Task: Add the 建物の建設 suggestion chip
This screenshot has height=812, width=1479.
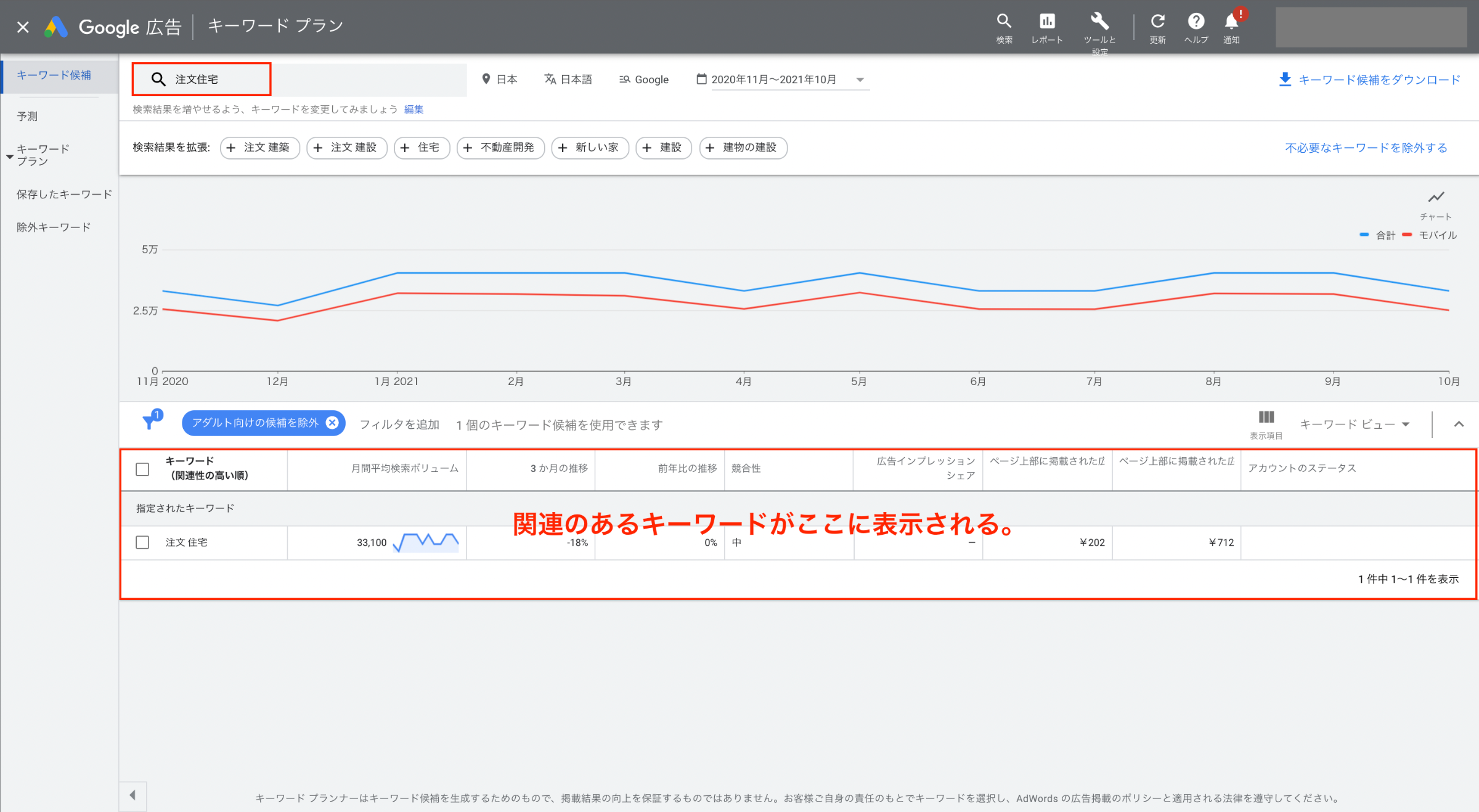Action: click(x=743, y=147)
